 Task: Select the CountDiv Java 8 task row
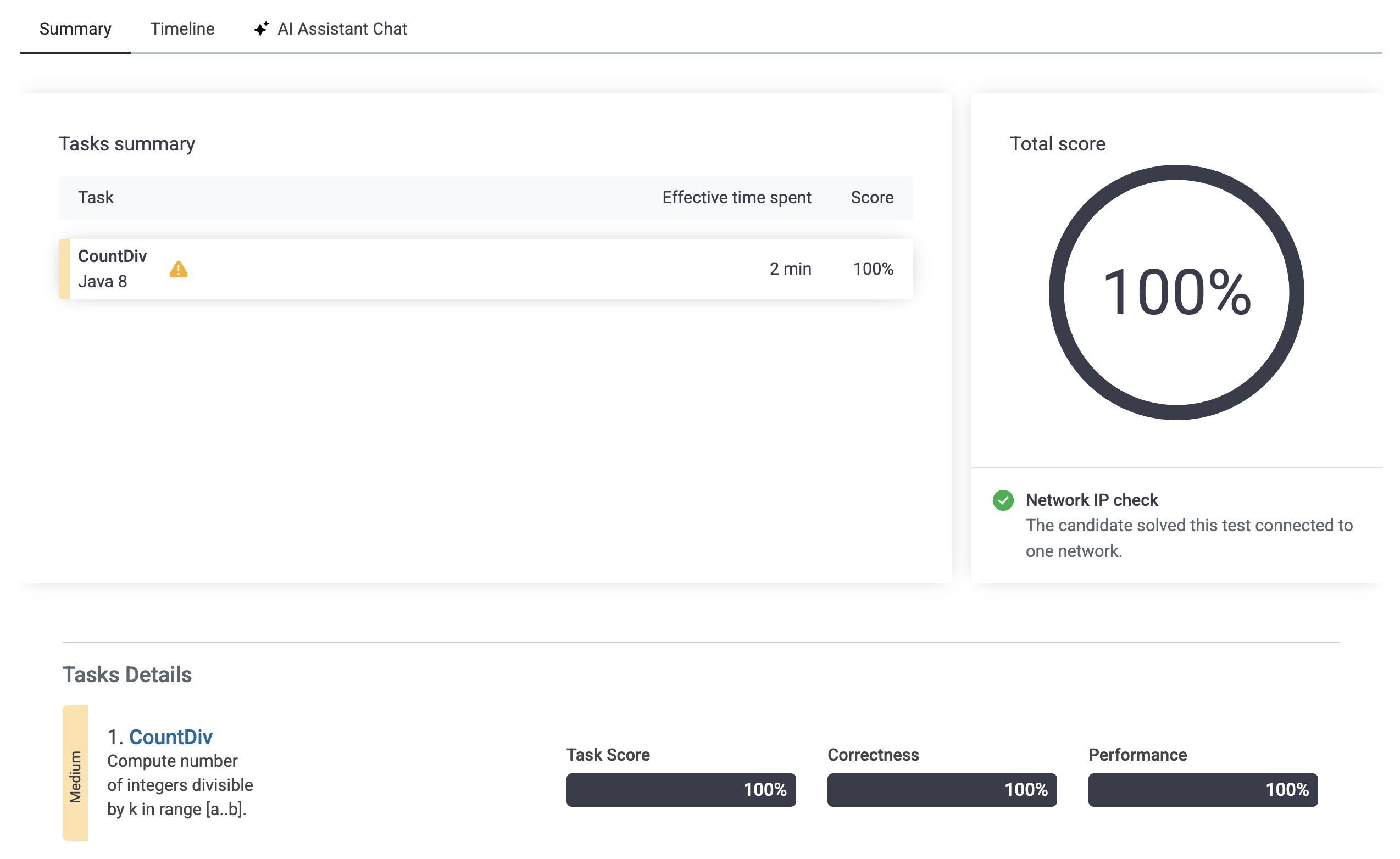tap(432, 269)
